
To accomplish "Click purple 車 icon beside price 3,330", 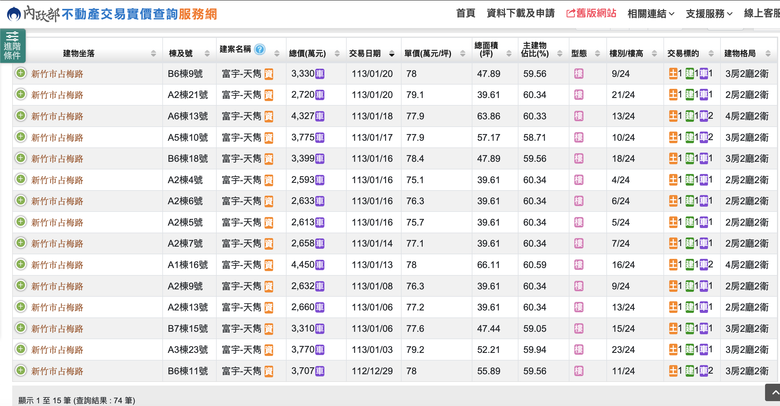I will pyautogui.click(x=320, y=74).
